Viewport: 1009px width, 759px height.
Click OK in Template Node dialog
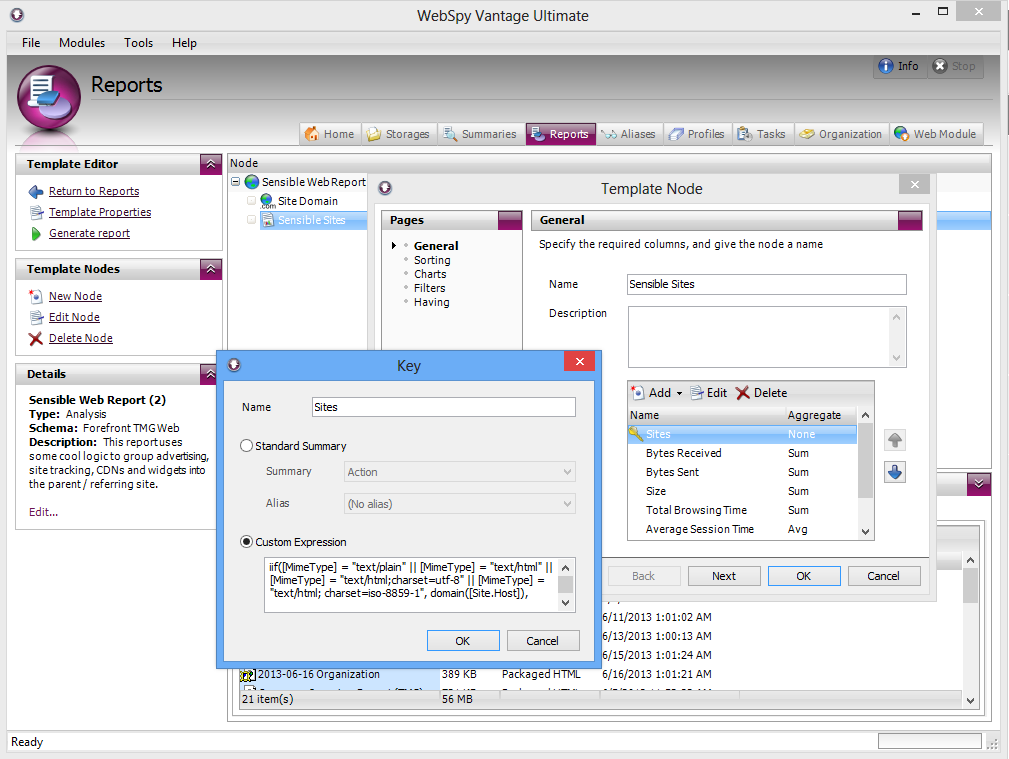pyautogui.click(x=804, y=576)
